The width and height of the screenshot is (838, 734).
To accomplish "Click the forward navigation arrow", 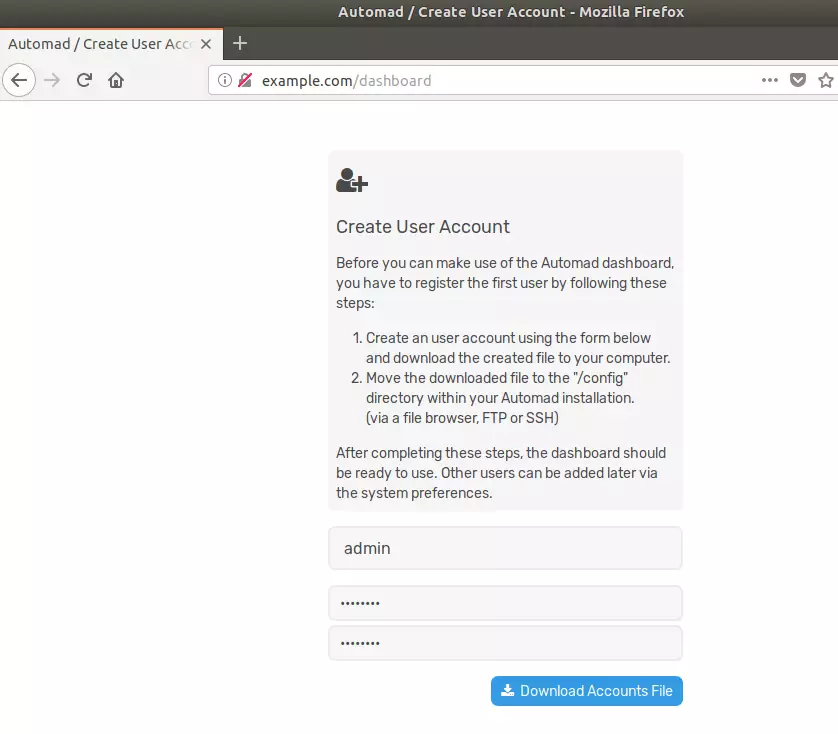I will click(52, 80).
